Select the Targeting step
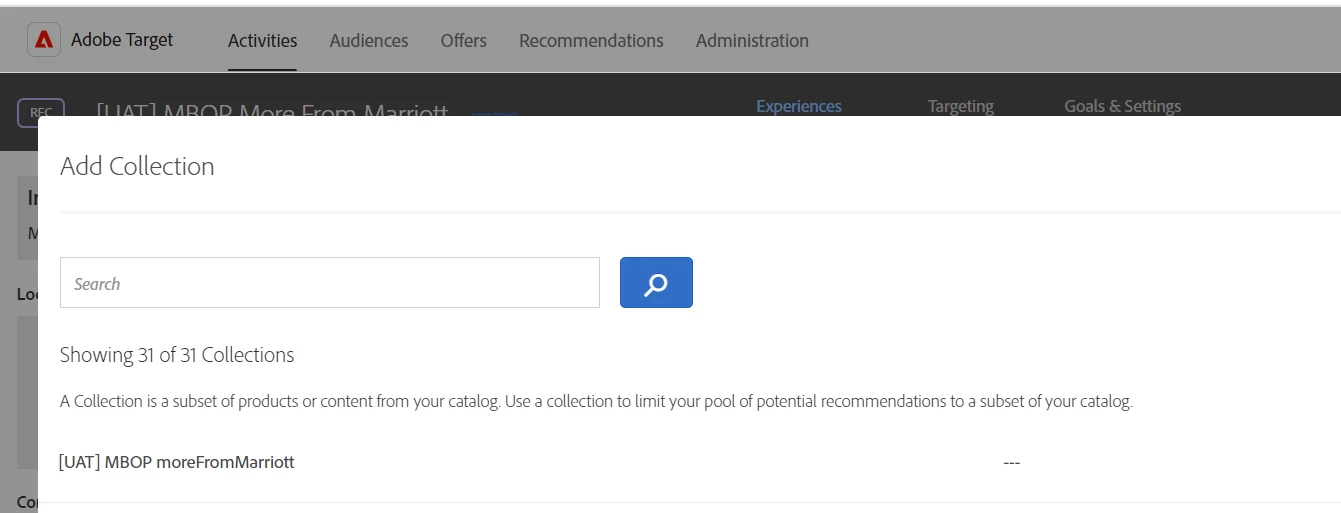 point(961,106)
